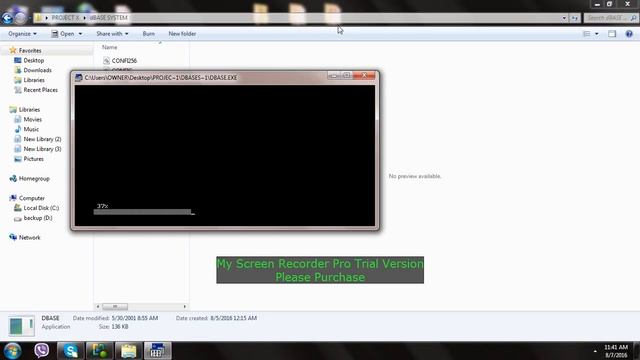This screenshot has height=360, width=640.
Task: Open the Pictures library
Action: coord(33,159)
